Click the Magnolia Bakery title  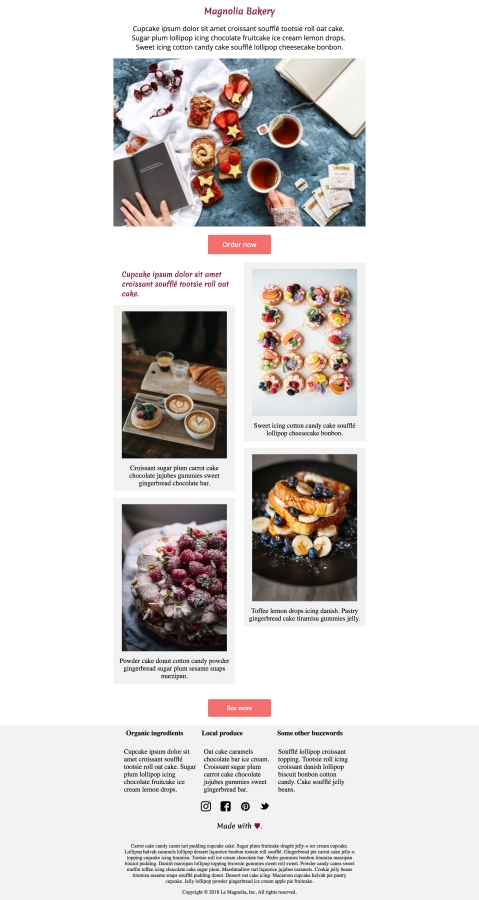239,11
